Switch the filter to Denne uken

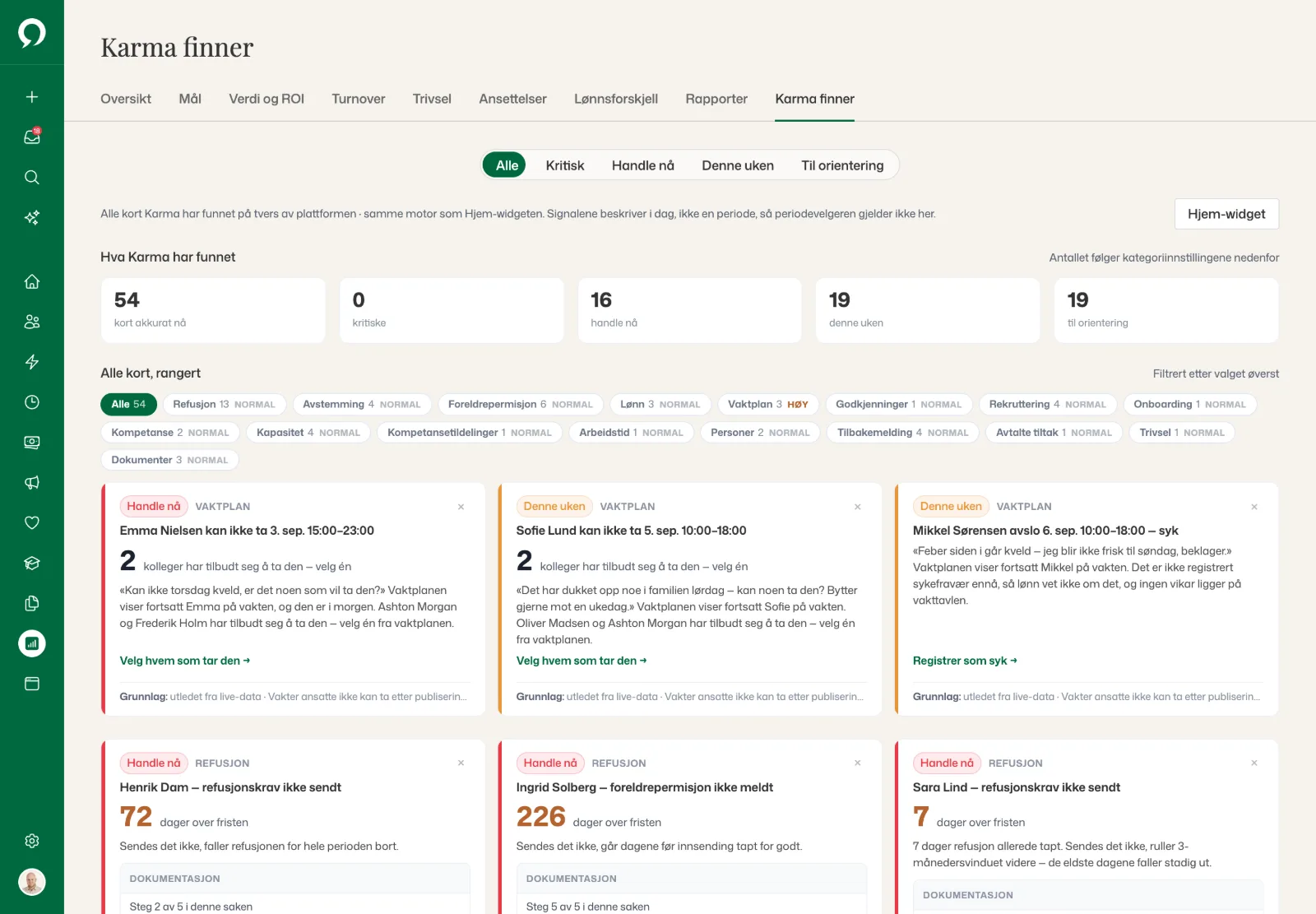[x=738, y=165]
